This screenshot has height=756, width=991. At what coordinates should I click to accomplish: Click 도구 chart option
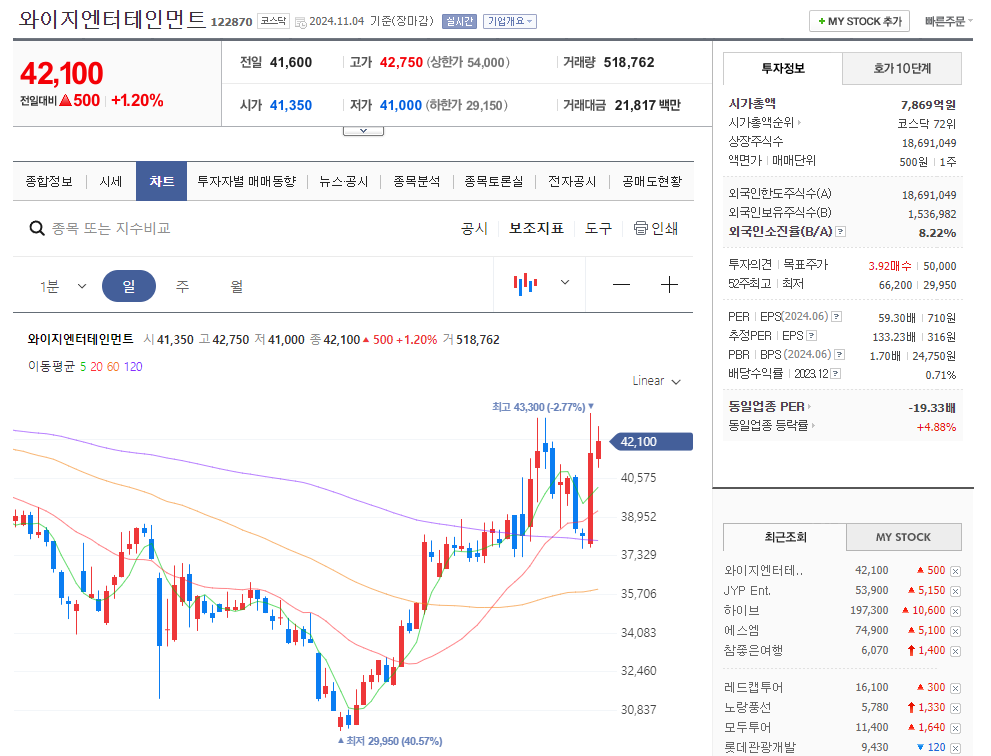pyautogui.click(x=598, y=228)
